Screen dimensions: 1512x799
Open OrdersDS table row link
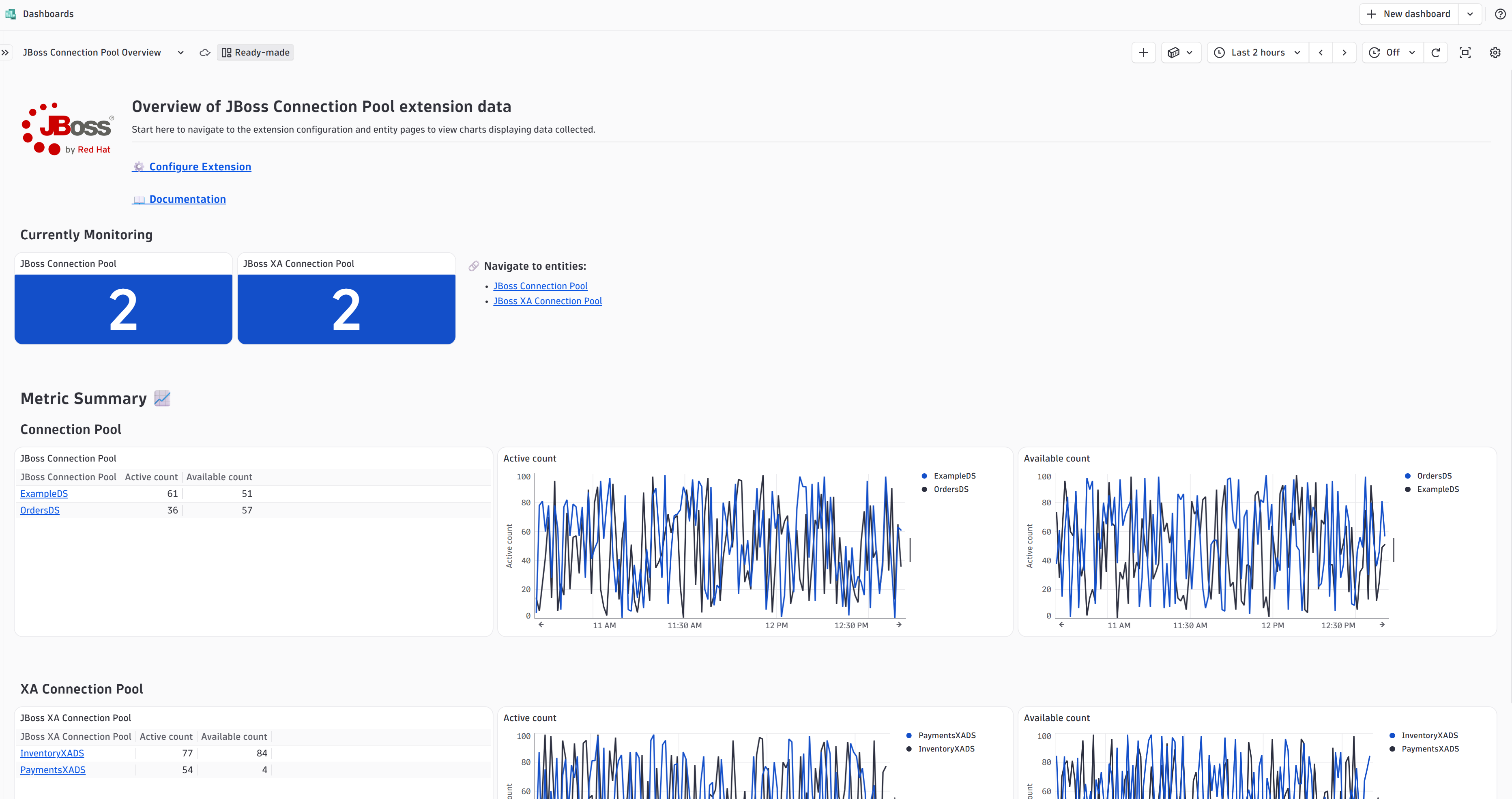(40, 510)
